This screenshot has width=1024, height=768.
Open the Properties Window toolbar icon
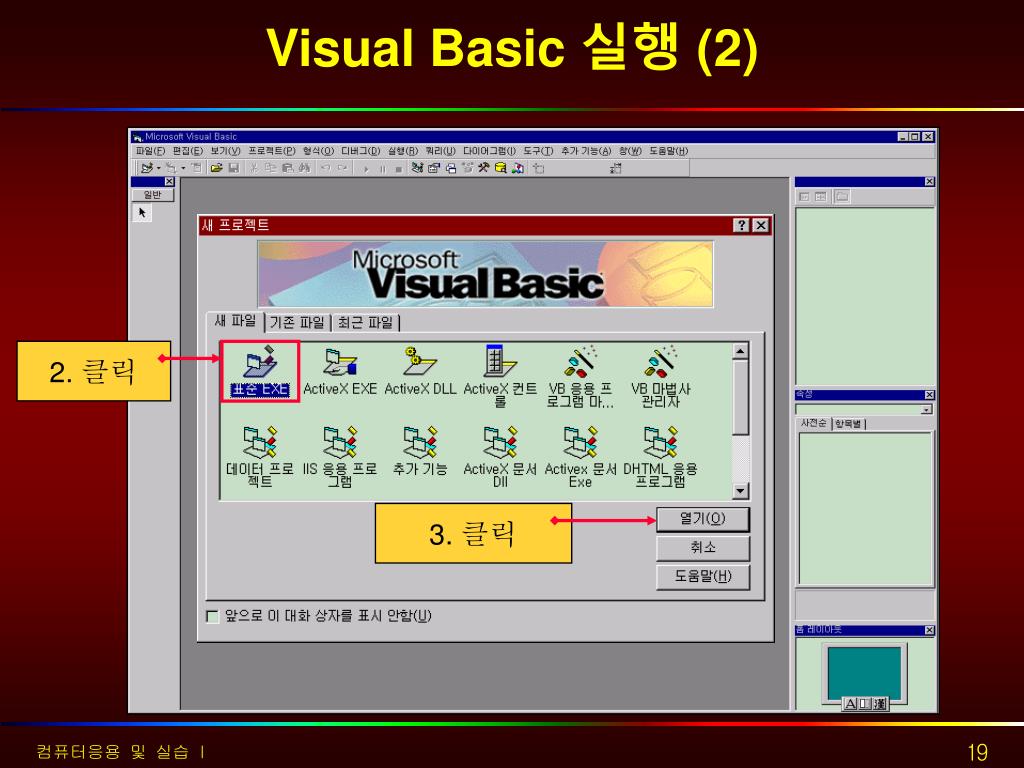pyautogui.click(x=434, y=168)
